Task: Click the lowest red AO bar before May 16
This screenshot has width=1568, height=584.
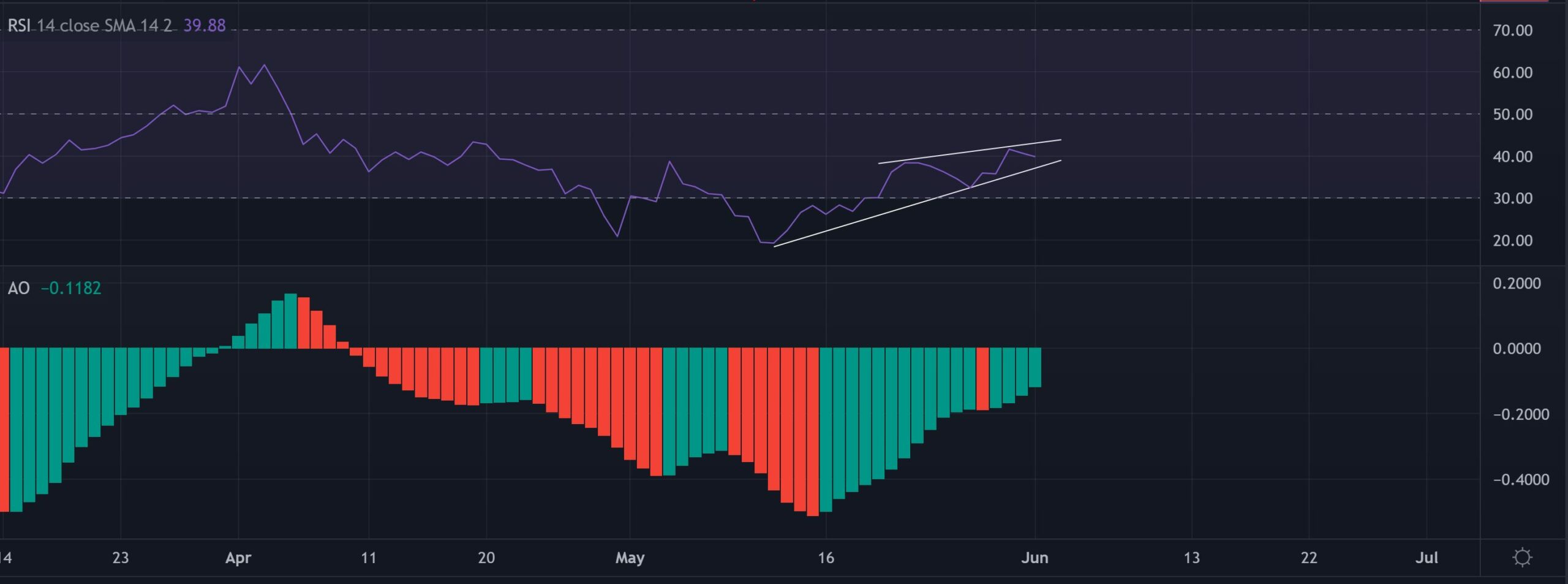Action: [x=813, y=432]
